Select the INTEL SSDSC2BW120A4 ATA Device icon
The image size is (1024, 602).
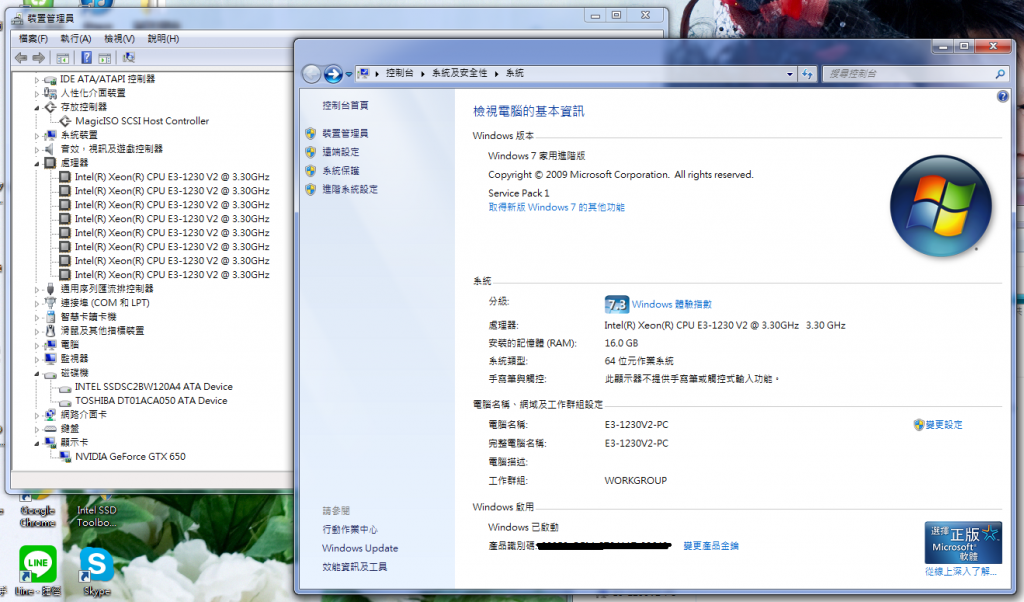click(x=65, y=387)
